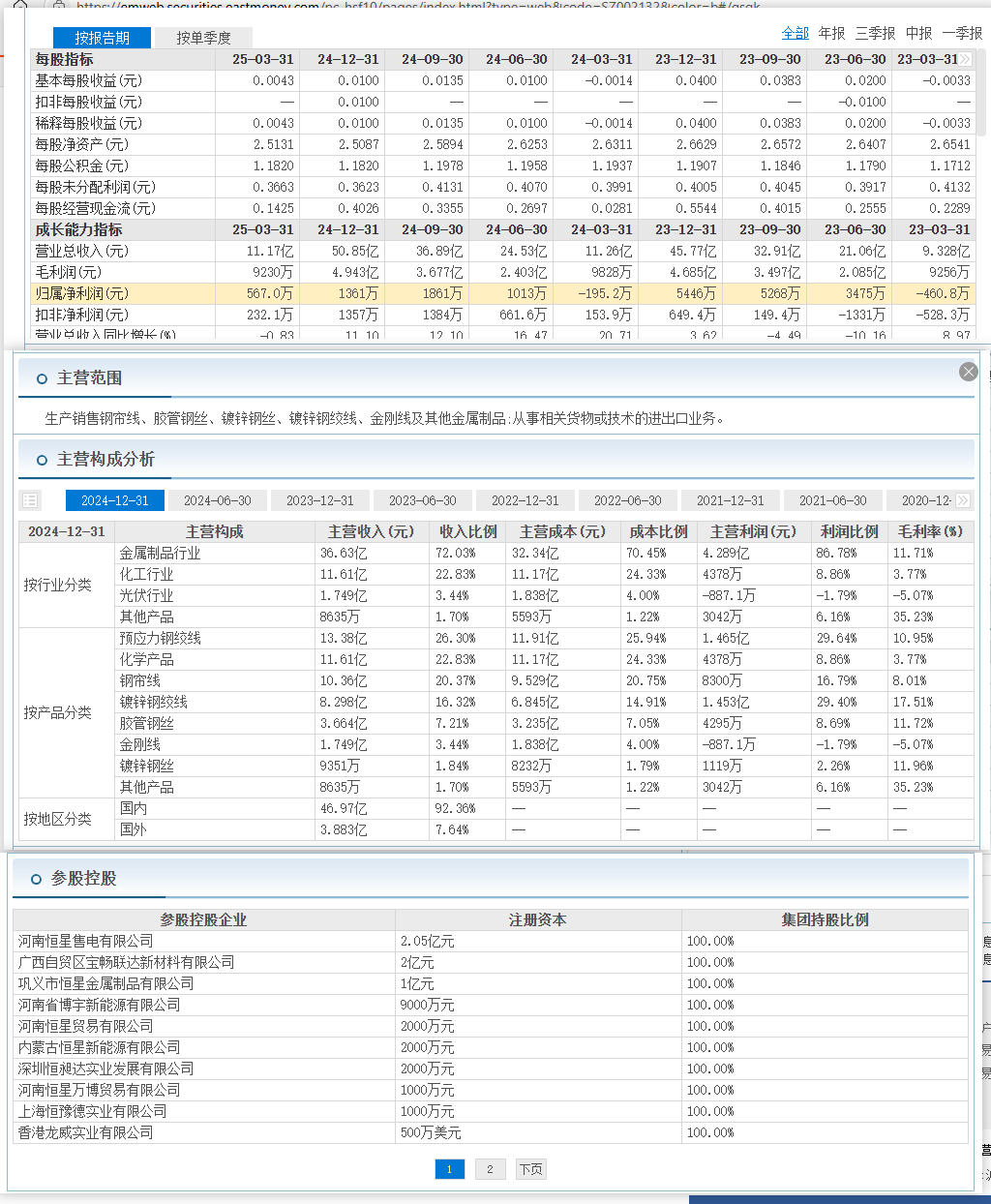
Task: Select the 稀释每股收益(元) row label
Action: click(x=88, y=123)
